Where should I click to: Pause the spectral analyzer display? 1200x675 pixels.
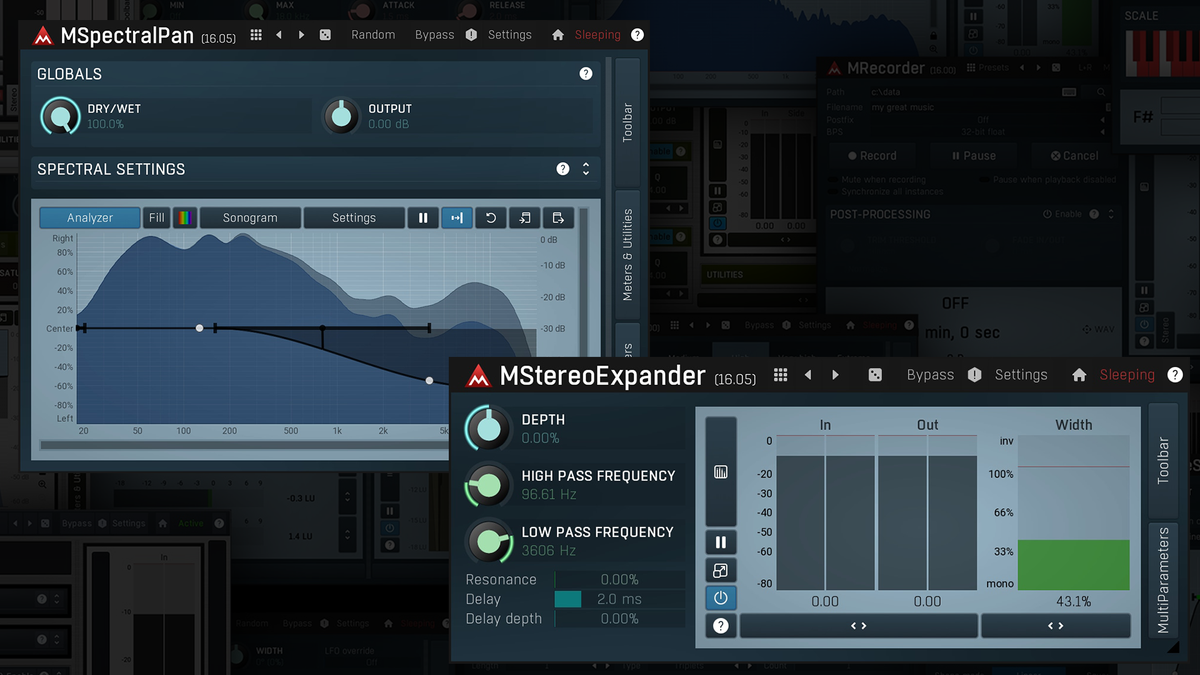pyautogui.click(x=422, y=217)
